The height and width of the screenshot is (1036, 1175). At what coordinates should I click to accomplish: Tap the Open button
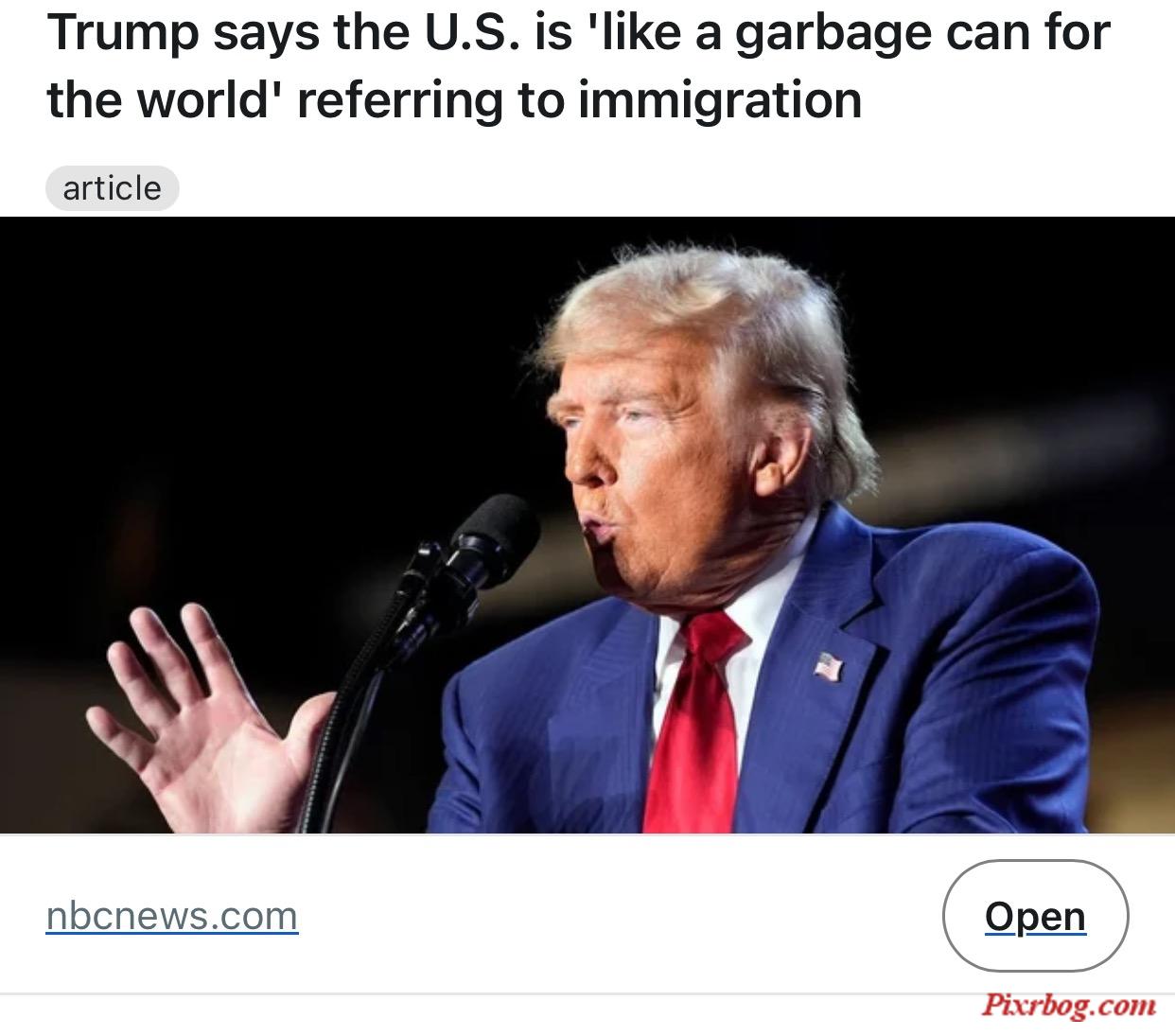coord(1035,916)
